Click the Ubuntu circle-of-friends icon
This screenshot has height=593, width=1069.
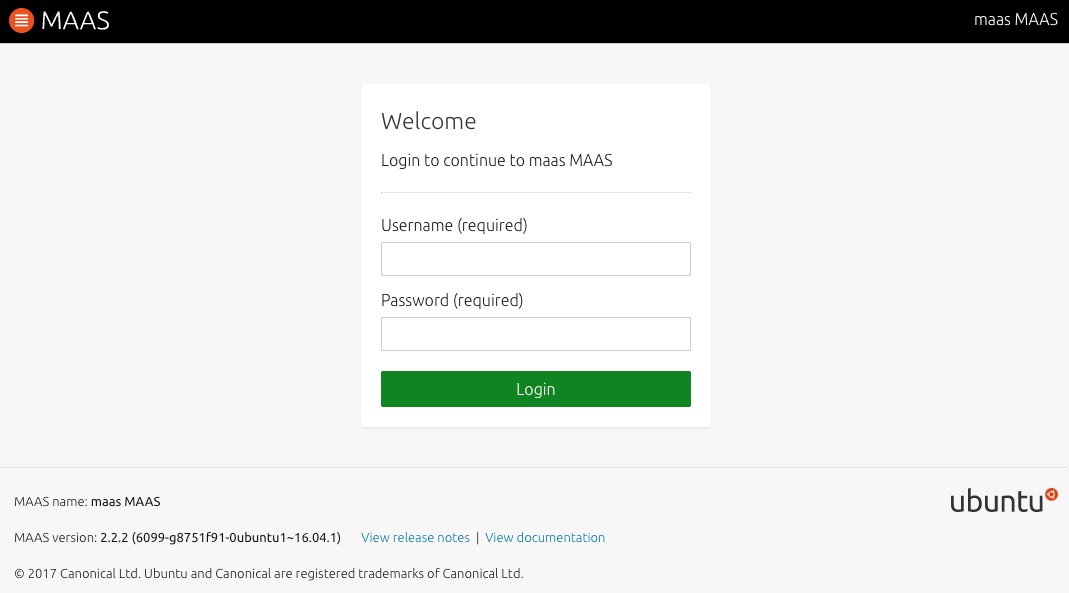[1051, 493]
